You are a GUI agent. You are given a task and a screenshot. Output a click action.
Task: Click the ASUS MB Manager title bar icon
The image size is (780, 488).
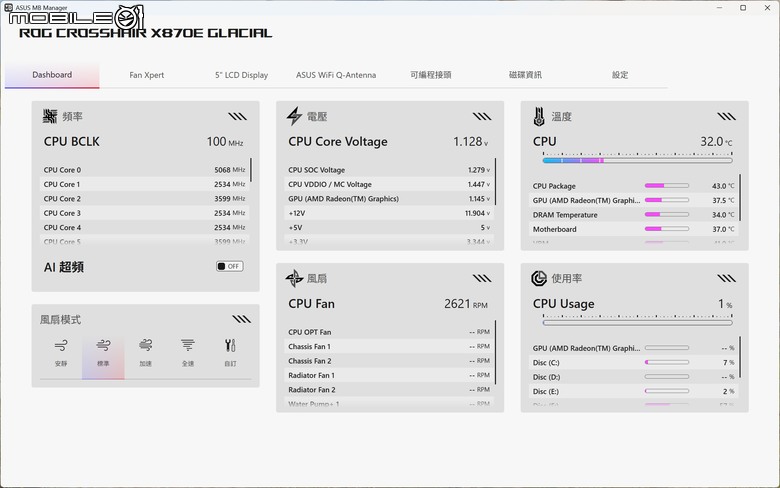[x=8, y=7]
